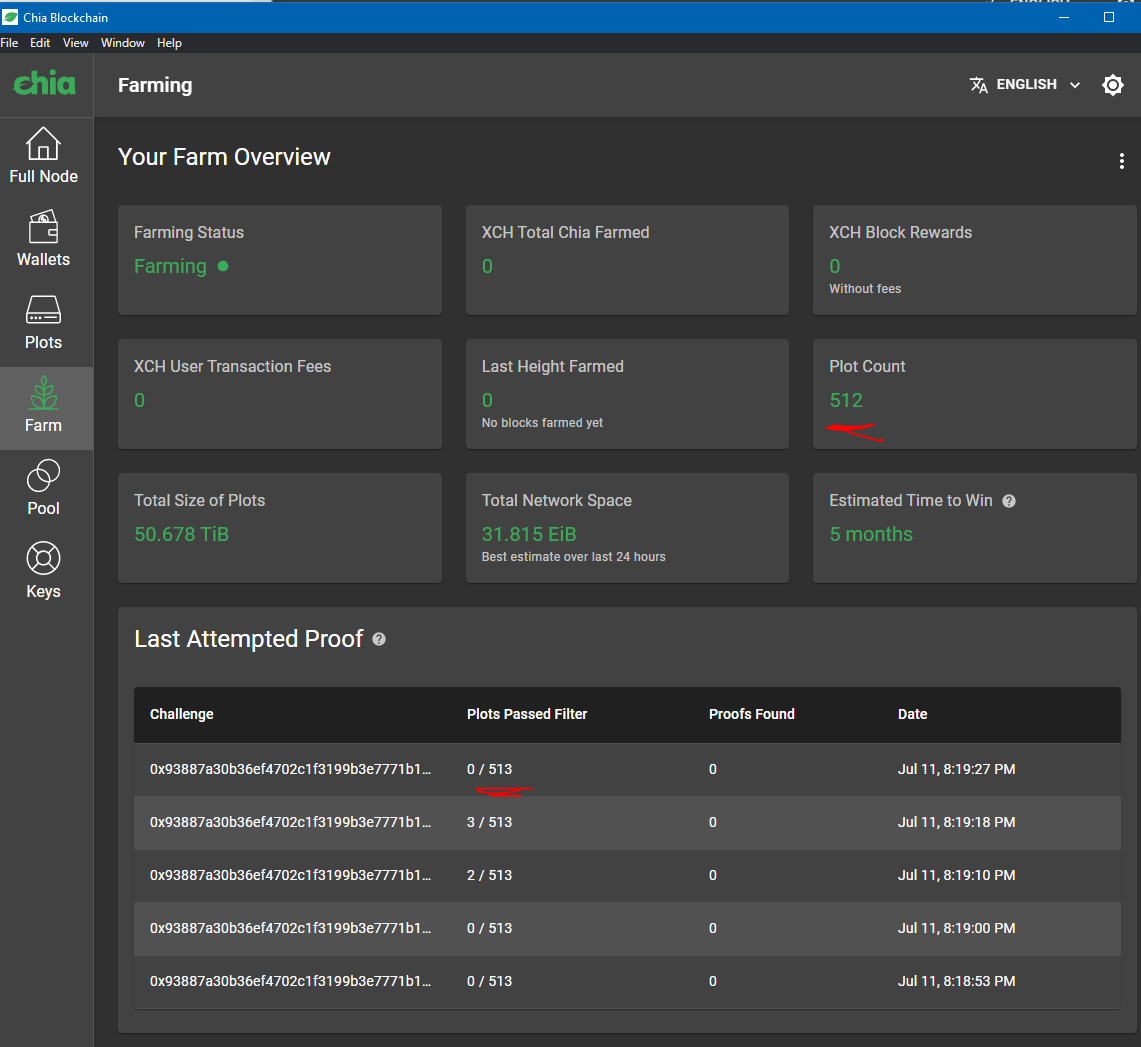Viewport: 1141px width, 1047px height.
Task: Click challenge hash in 8:19:00 PM row
Action: tap(290, 928)
